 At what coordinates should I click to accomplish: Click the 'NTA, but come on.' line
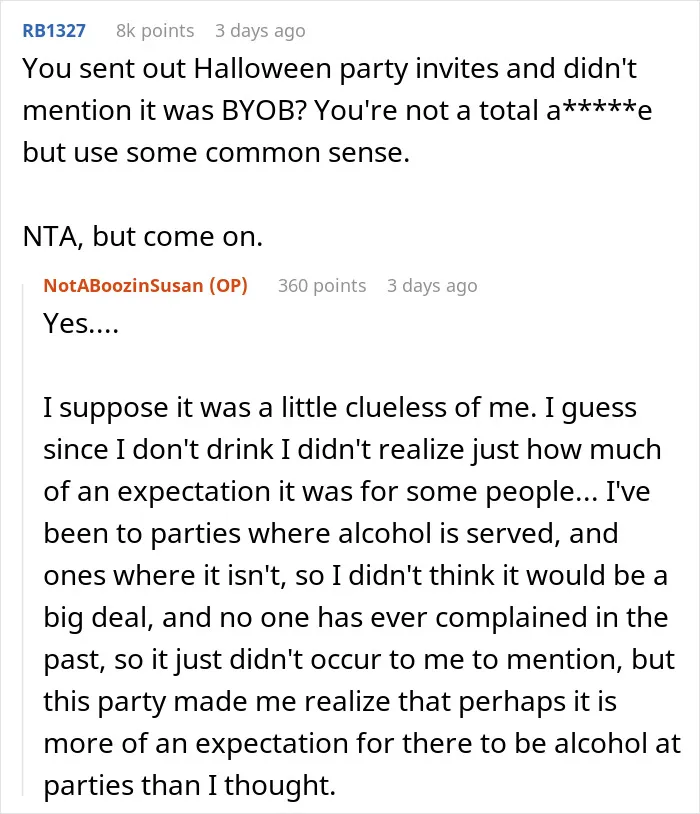coord(143,236)
